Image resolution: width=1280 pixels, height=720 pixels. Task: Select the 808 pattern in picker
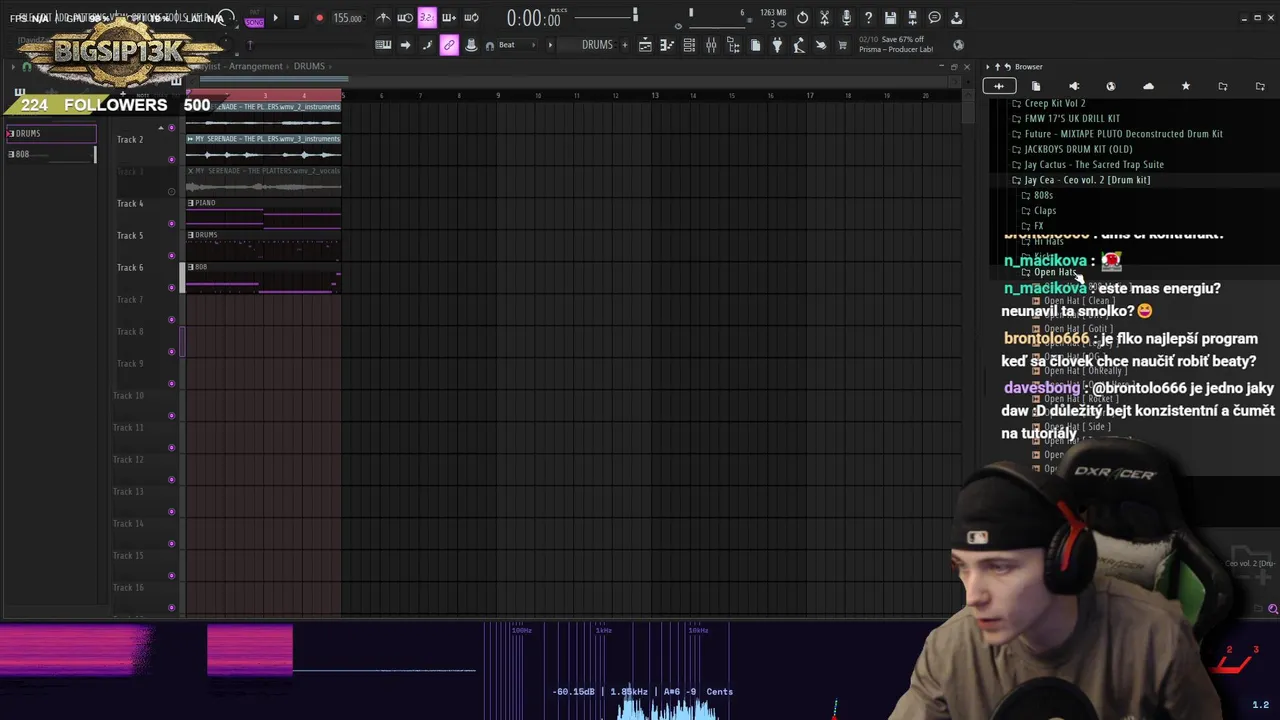pos(50,154)
